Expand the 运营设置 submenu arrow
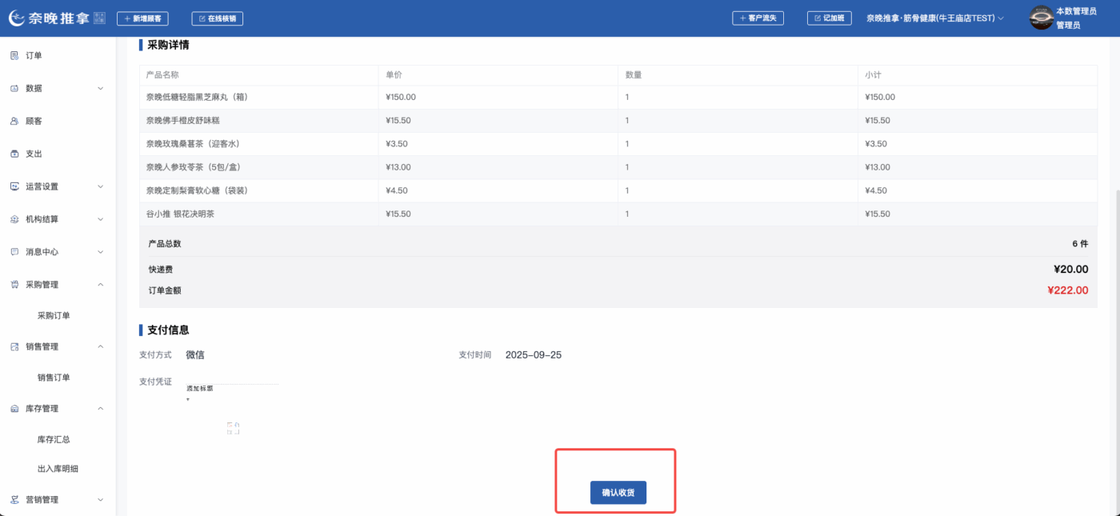 point(100,187)
